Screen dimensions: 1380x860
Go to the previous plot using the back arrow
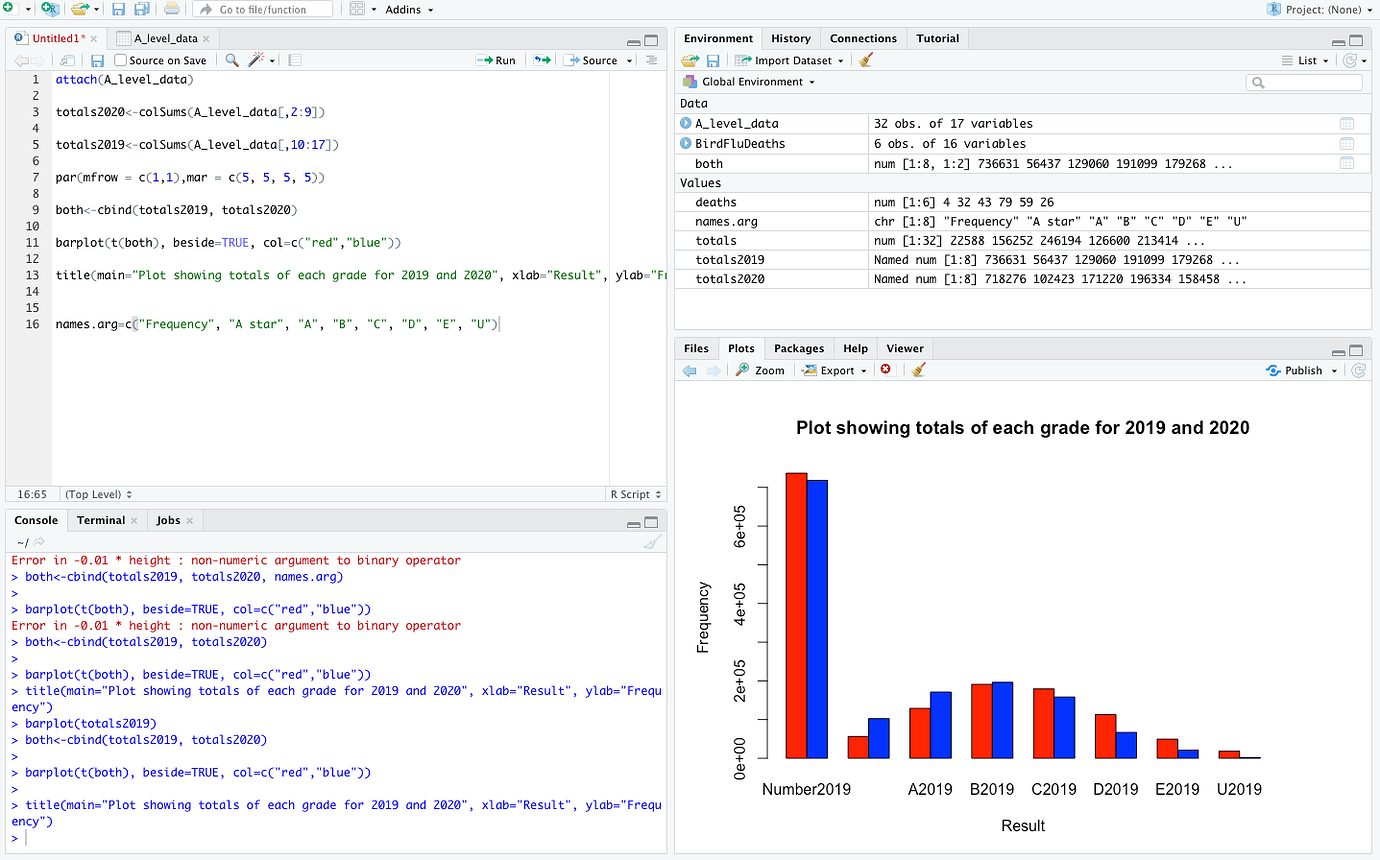tap(690, 370)
